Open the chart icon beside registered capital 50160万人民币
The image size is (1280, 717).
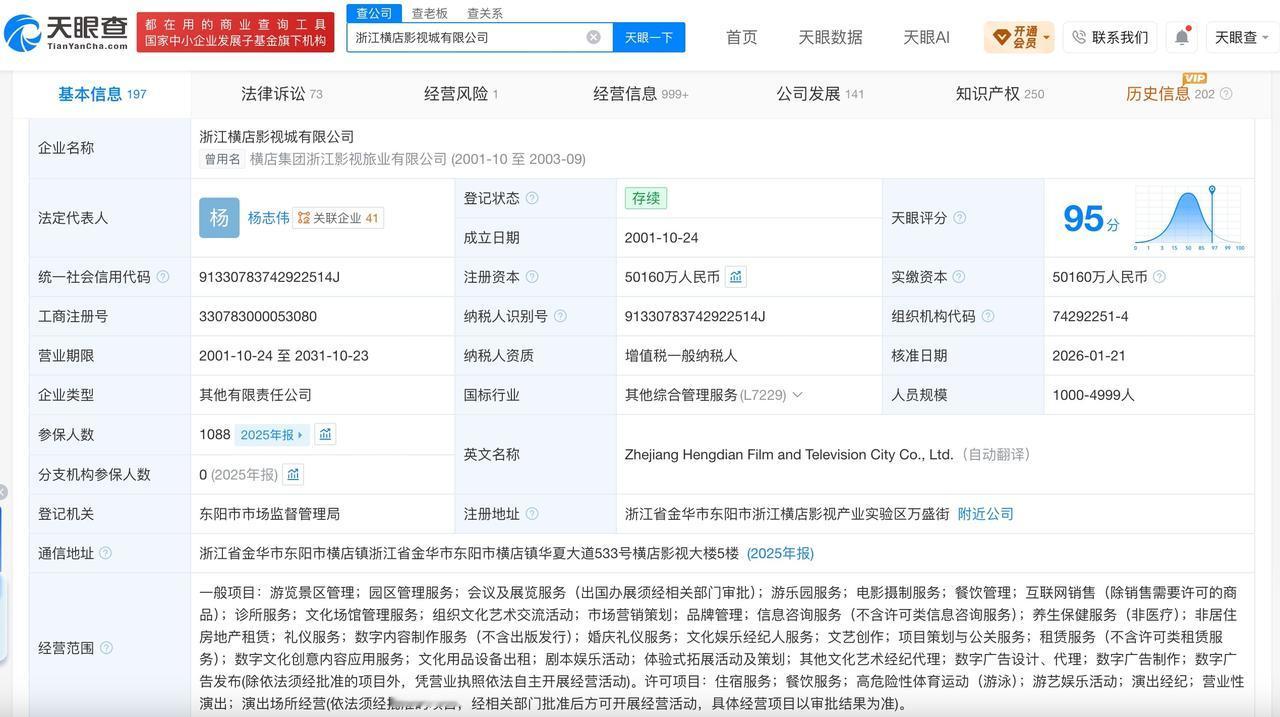point(736,277)
